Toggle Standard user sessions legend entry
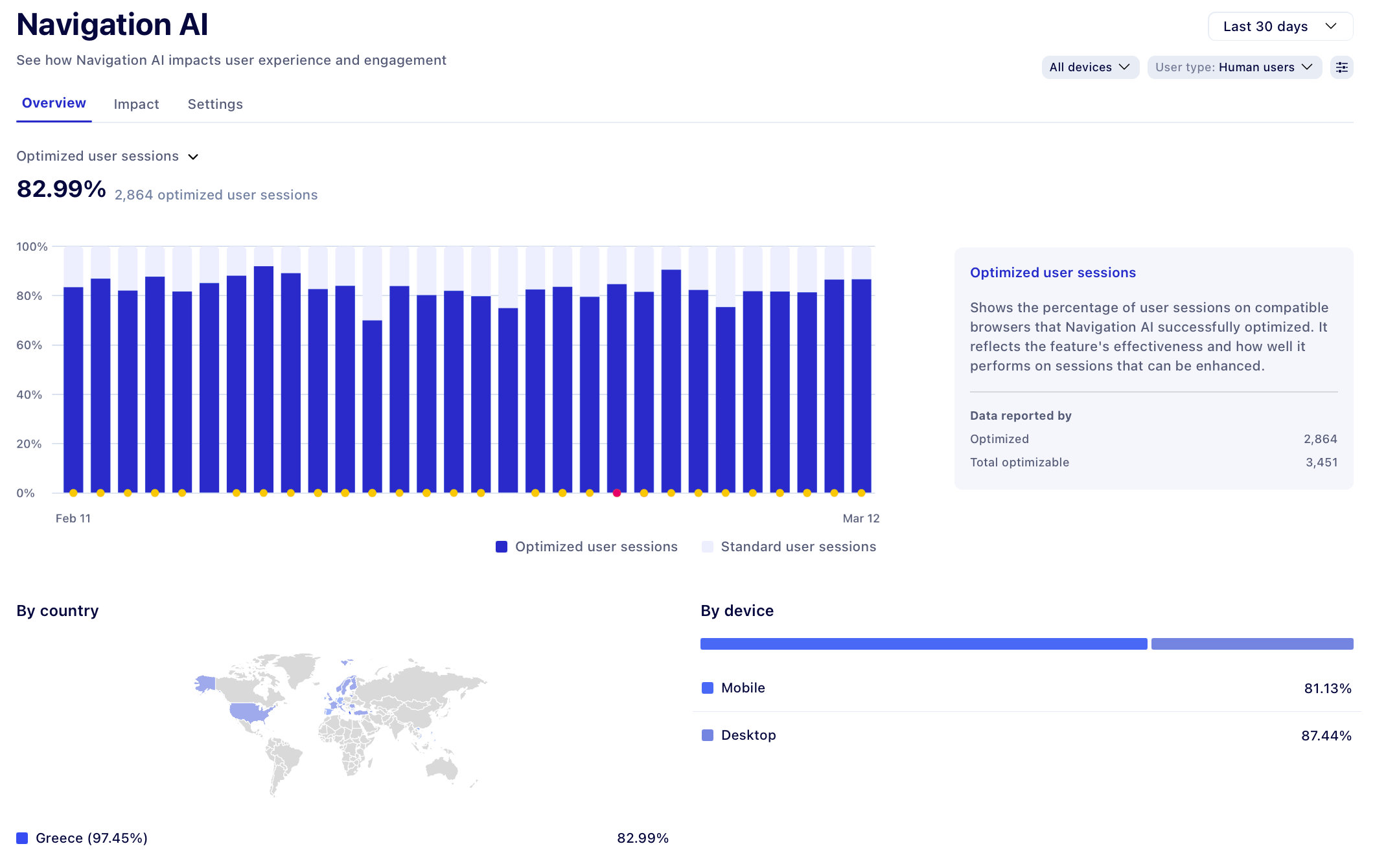The image size is (1375, 868). coord(798,547)
